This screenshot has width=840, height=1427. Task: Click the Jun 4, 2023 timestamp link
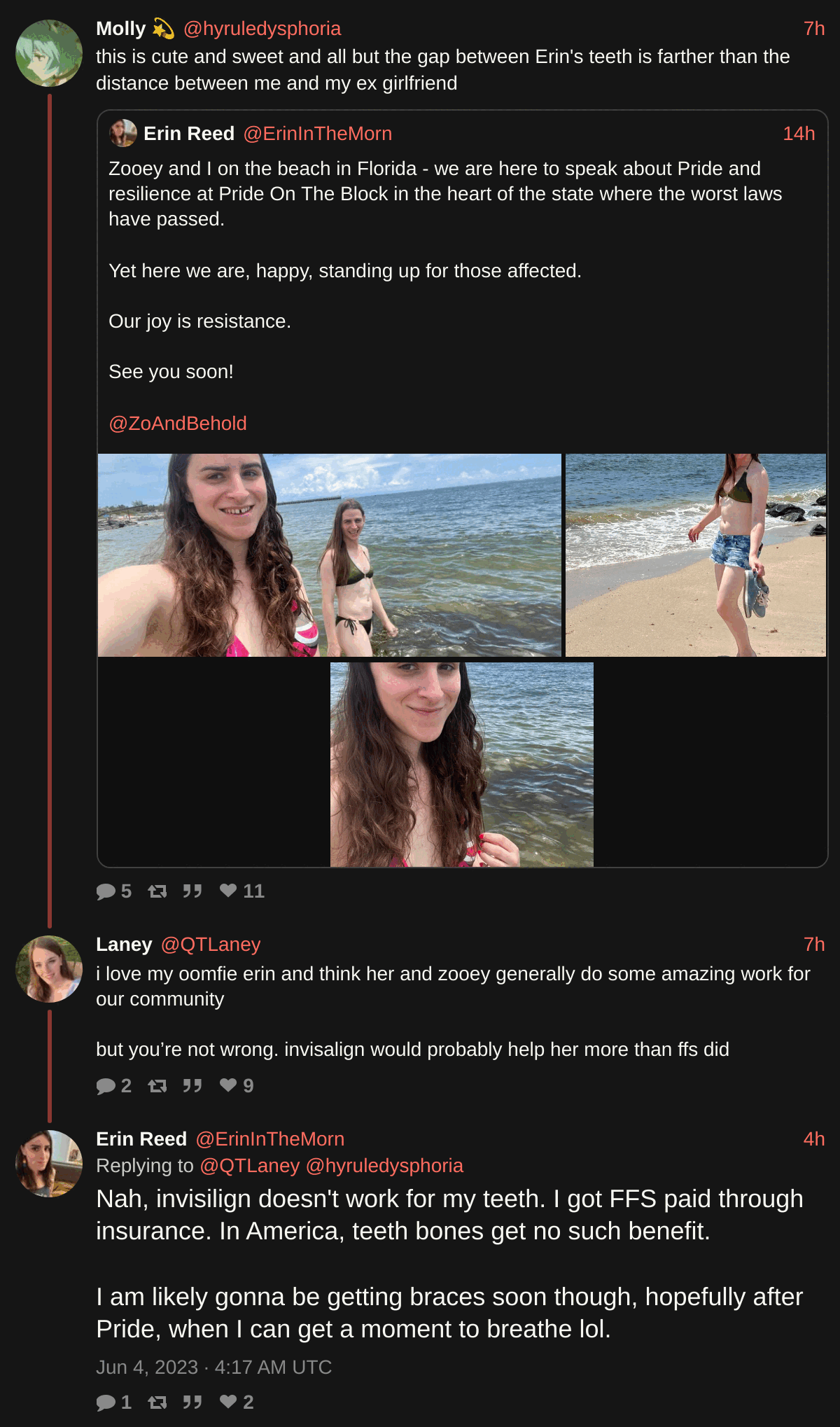(x=213, y=1367)
